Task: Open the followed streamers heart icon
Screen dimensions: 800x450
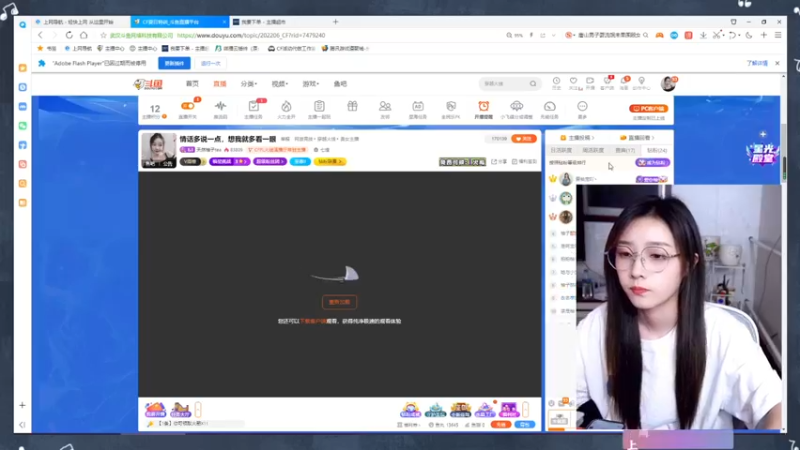Action: point(573,83)
